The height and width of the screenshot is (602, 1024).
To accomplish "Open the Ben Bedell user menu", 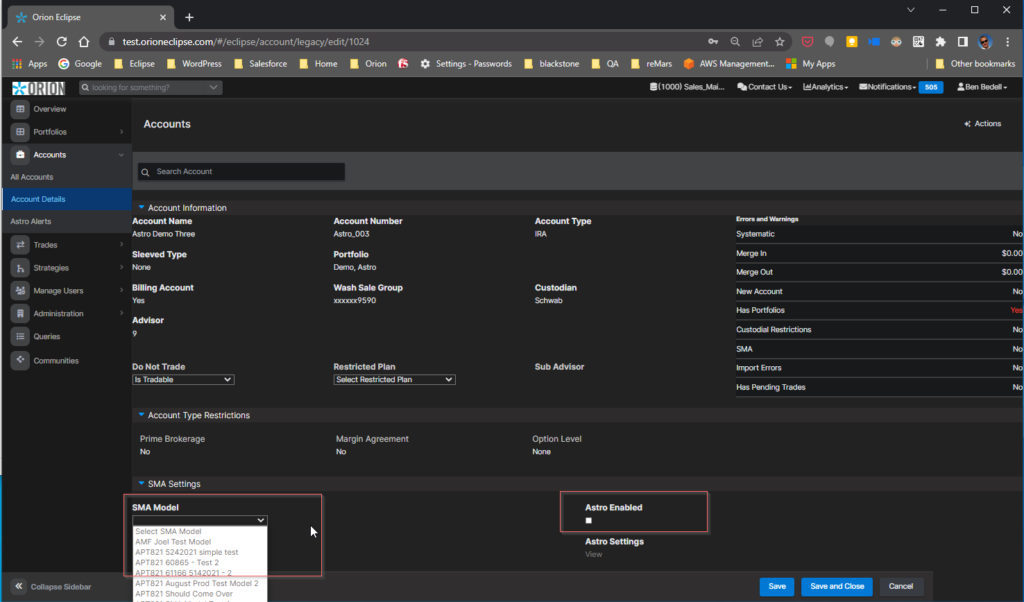I will [x=982, y=87].
